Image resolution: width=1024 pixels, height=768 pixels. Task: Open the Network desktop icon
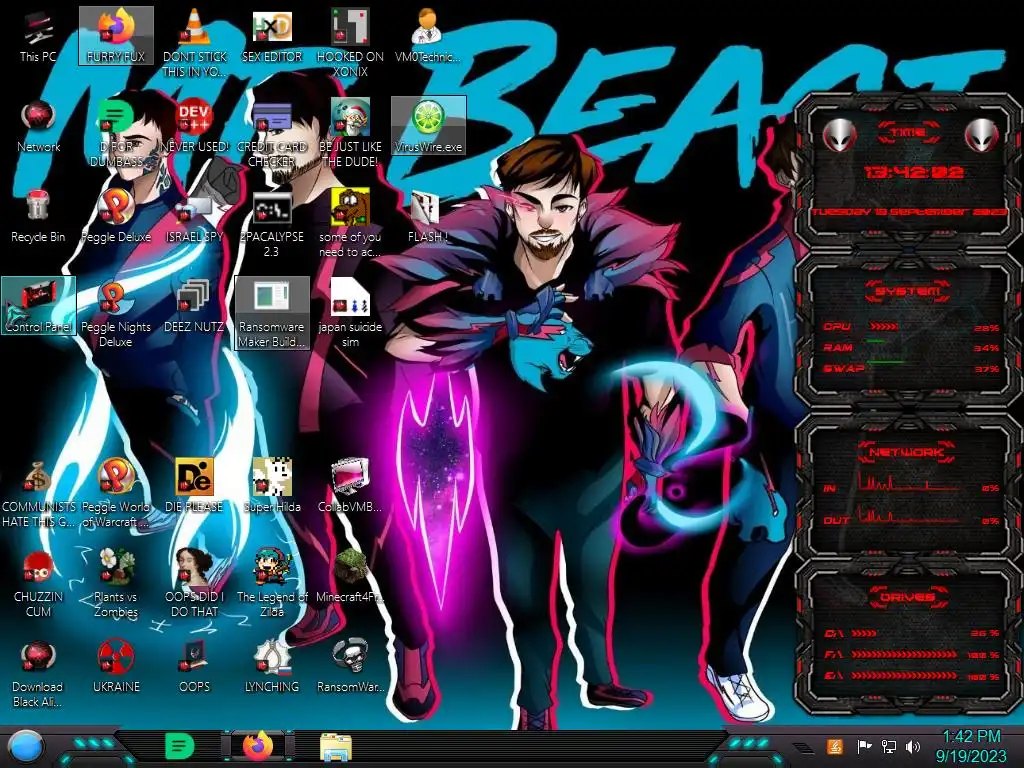[x=38, y=127]
